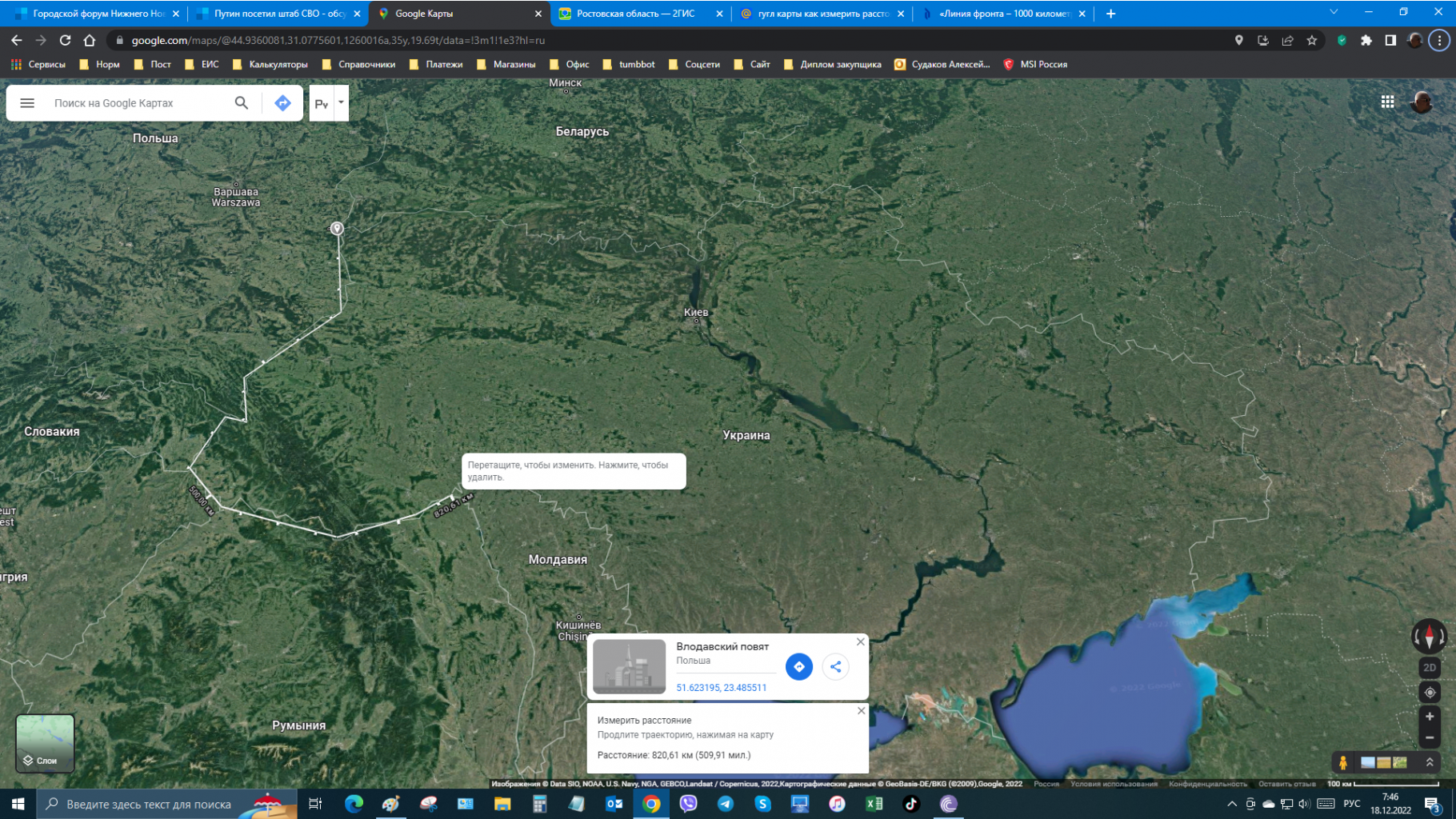This screenshot has height=819, width=1456.
Task: Click the measurement start point marker
Action: pos(337,229)
